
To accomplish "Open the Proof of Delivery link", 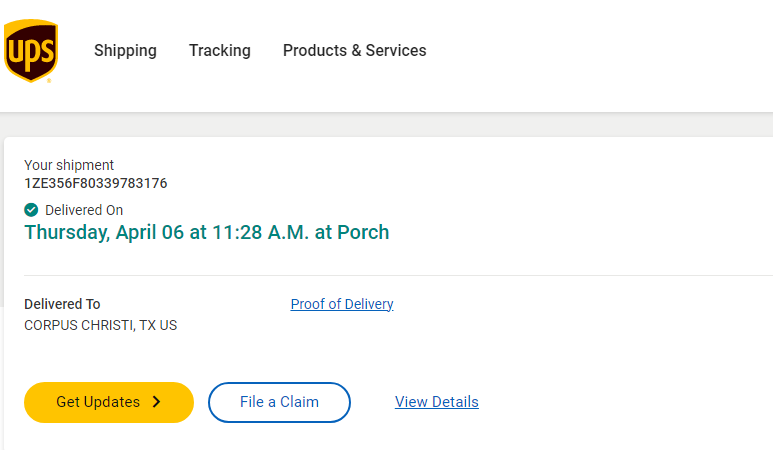I will coord(342,304).
